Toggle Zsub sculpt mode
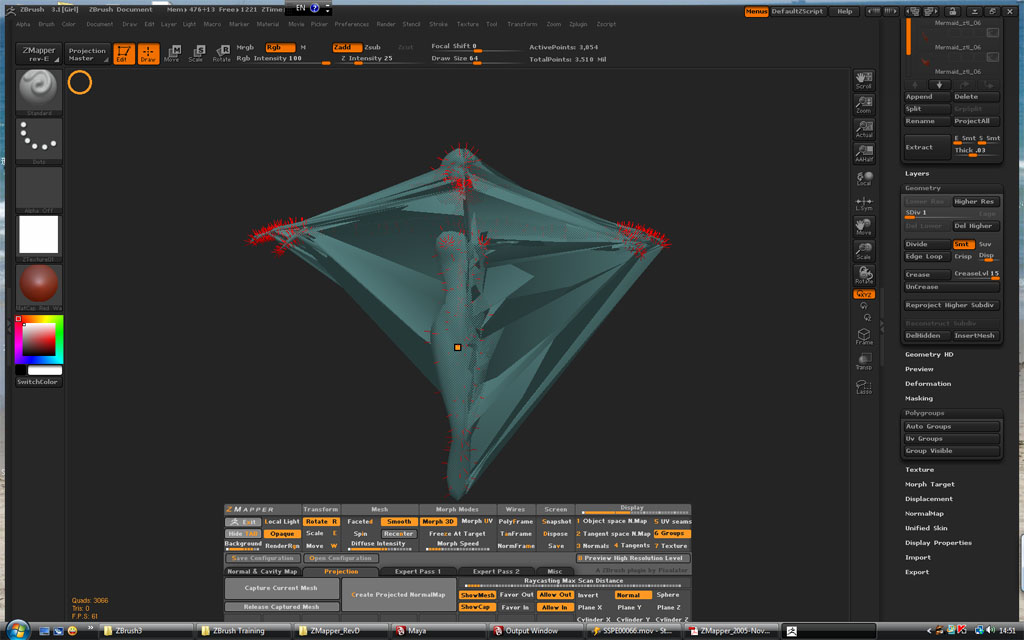The width and height of the screenshot is (1024, 640). click(x=373, y=47)
